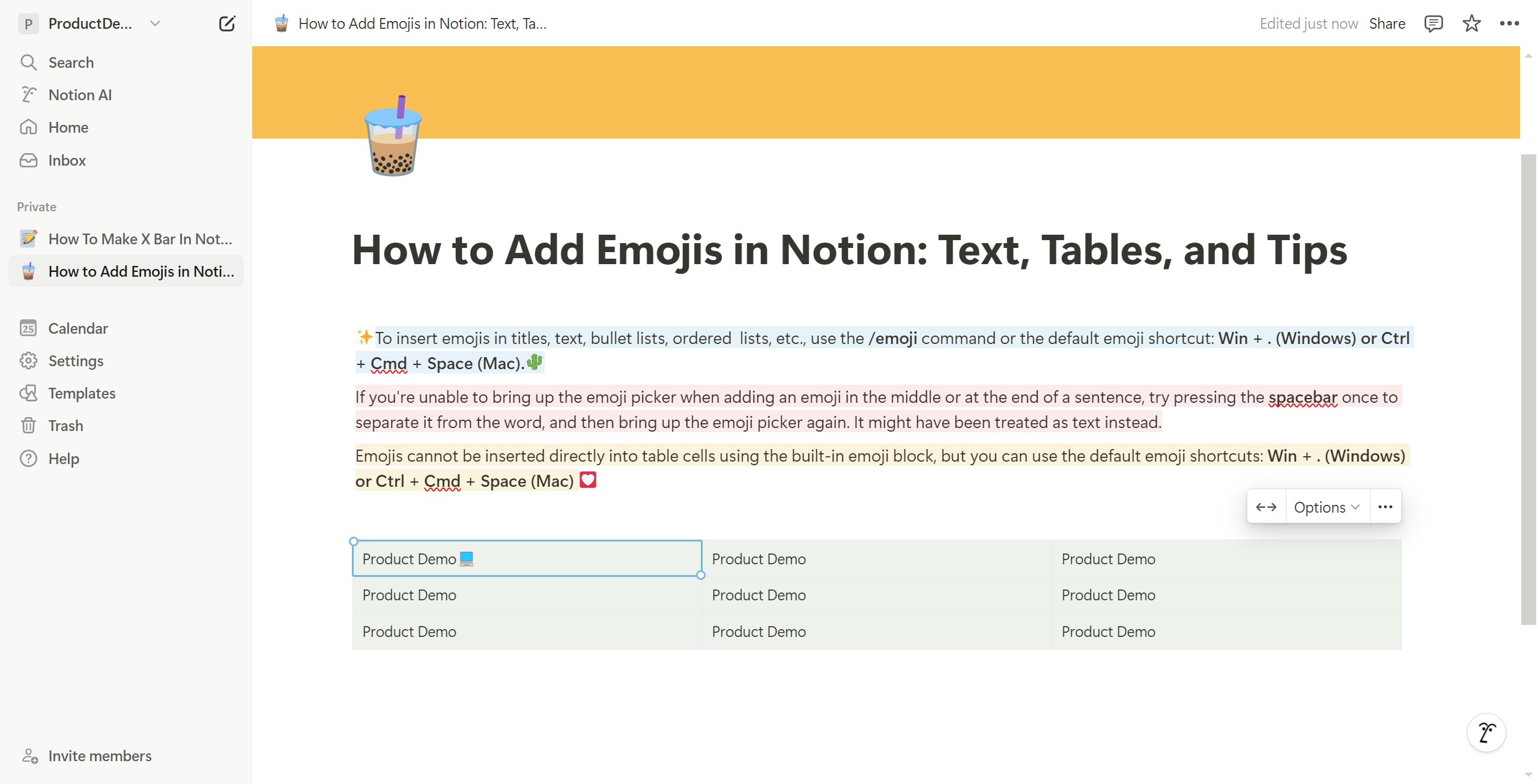Click the breadcrumb page title
This screenshot has height=784, width=1538.
tap(422, 23)
